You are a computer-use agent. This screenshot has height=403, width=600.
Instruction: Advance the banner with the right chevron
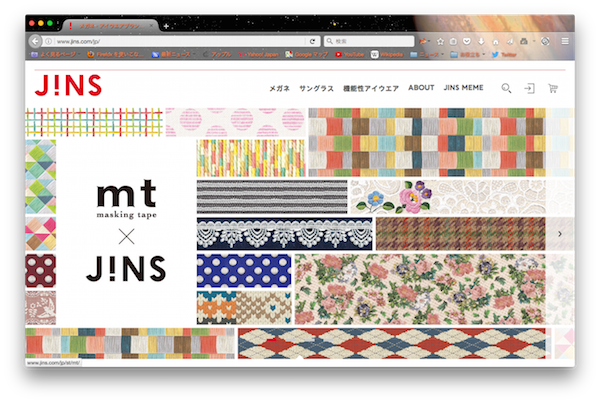560,234
